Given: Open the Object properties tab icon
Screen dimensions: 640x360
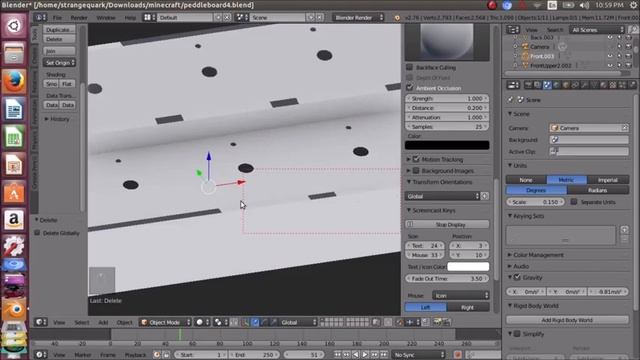Looking at the screenshot, I should (x=566, y=85).
